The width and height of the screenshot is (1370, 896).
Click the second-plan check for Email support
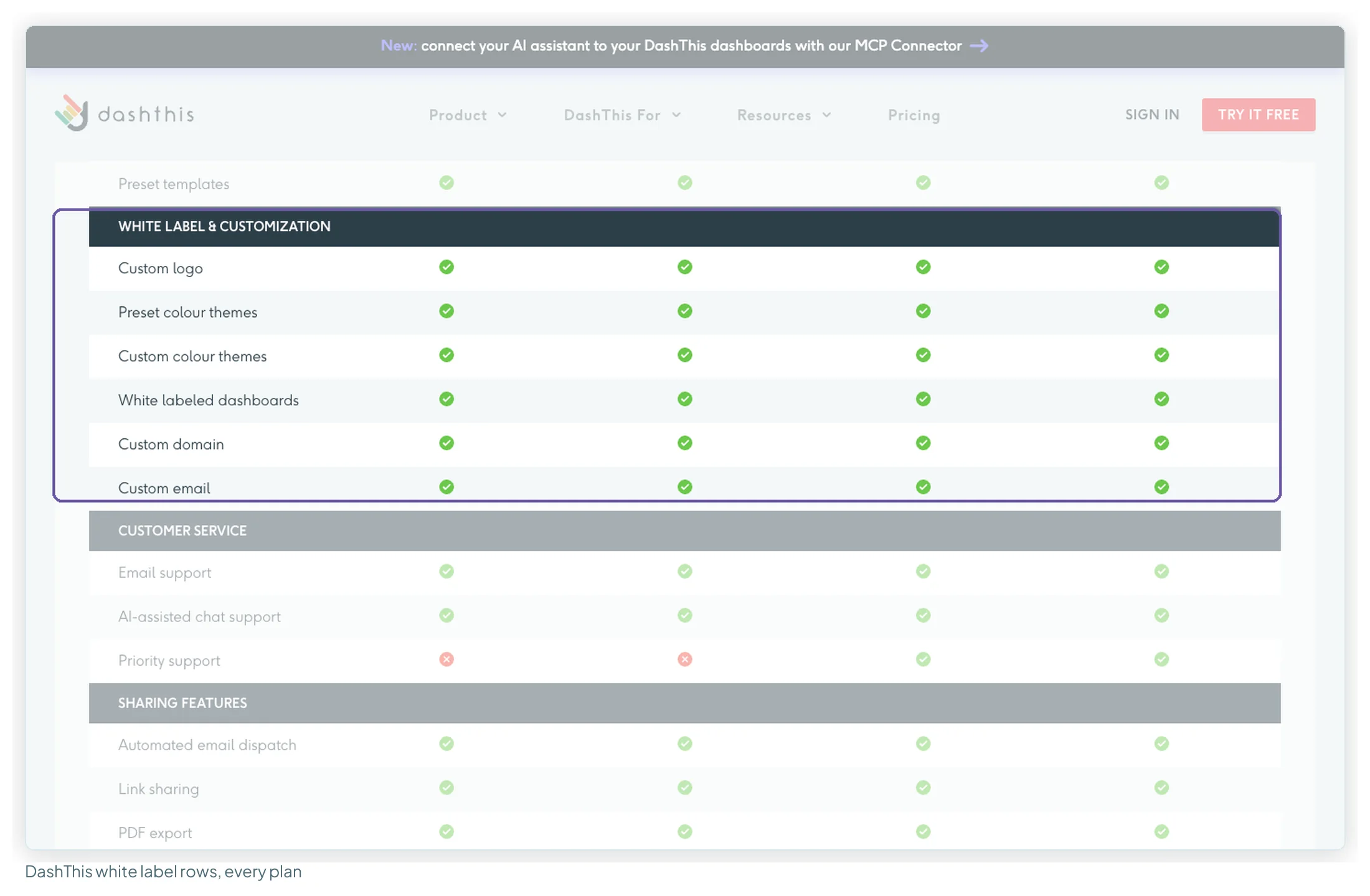pyautogui.click(x=685, y=571)
